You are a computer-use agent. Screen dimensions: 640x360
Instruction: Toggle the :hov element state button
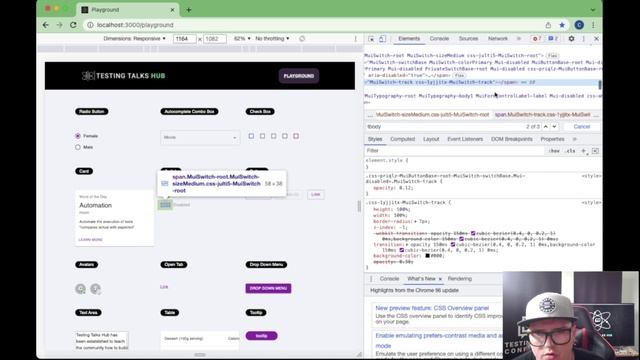tap(554, 151)
